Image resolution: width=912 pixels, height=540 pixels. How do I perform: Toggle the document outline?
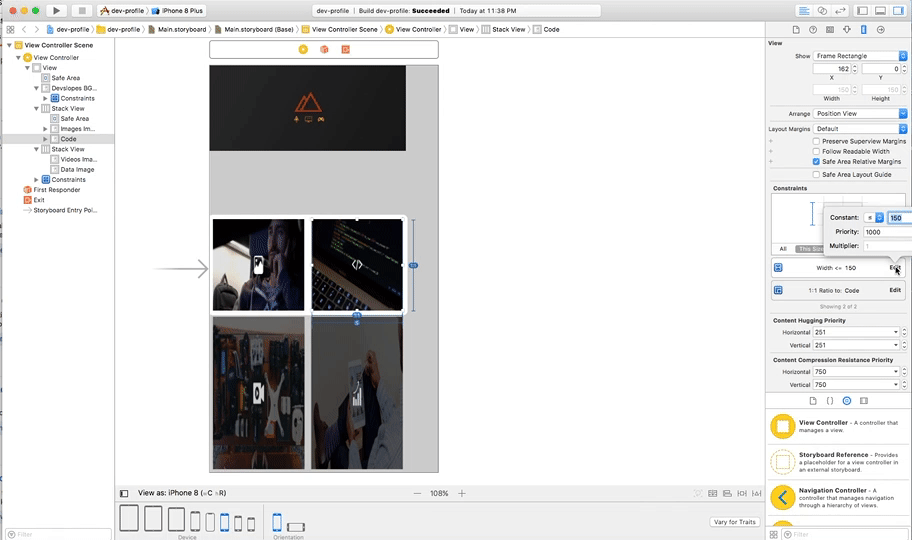(x=124, y=493)
